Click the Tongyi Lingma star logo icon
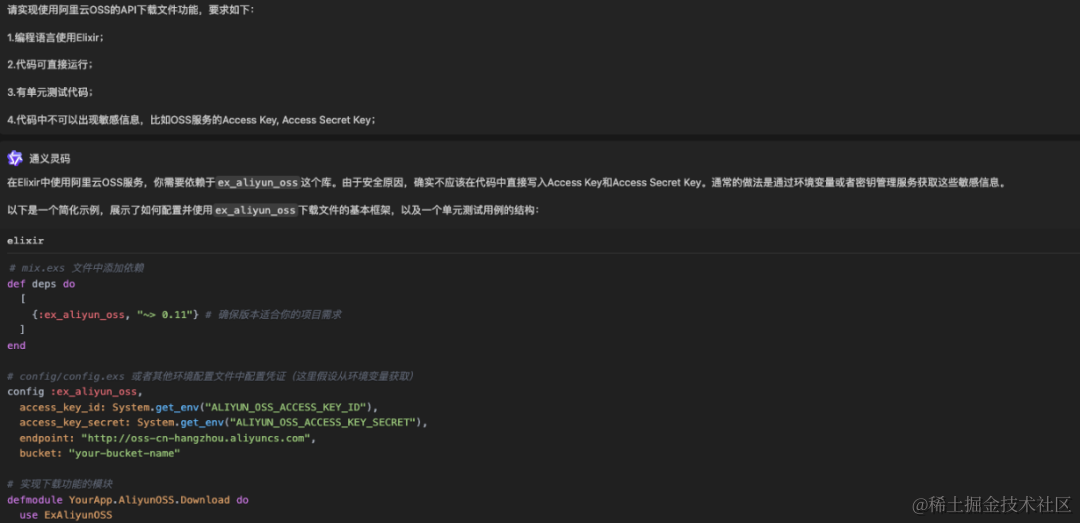1080x523 pixels. coord(14,158)
